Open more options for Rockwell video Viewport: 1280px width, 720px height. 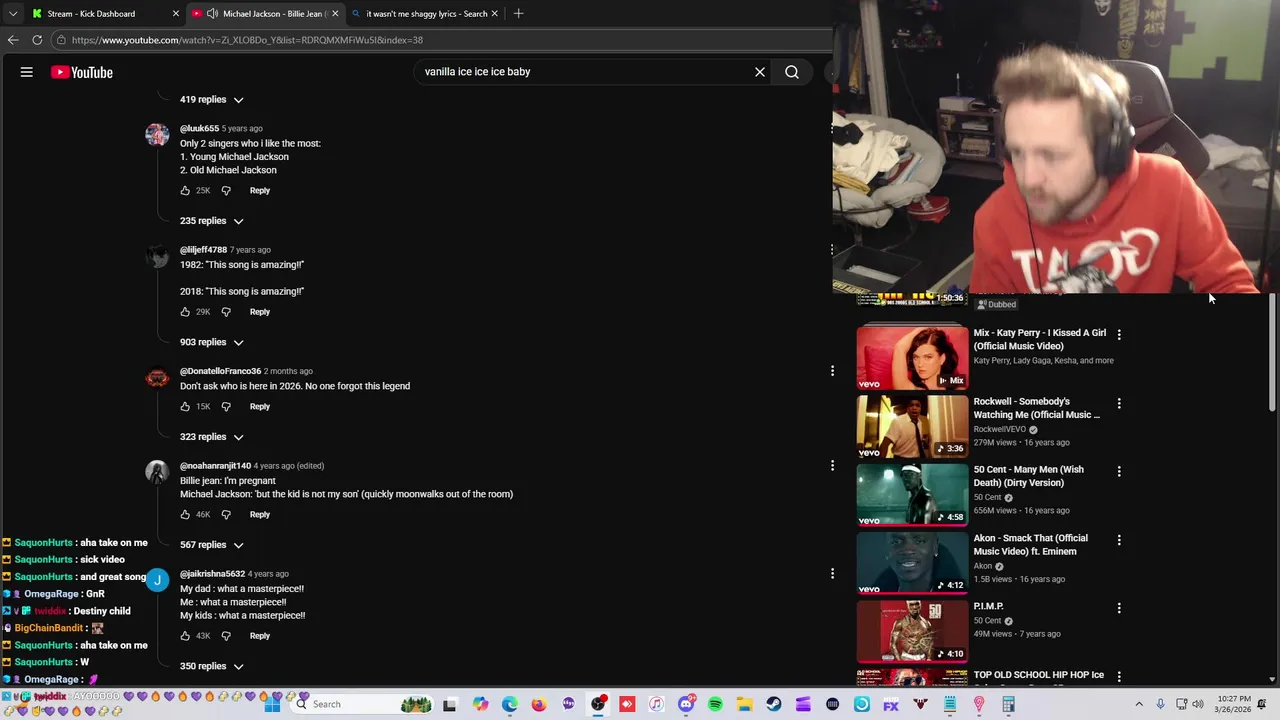click(x=1119, y=403)
